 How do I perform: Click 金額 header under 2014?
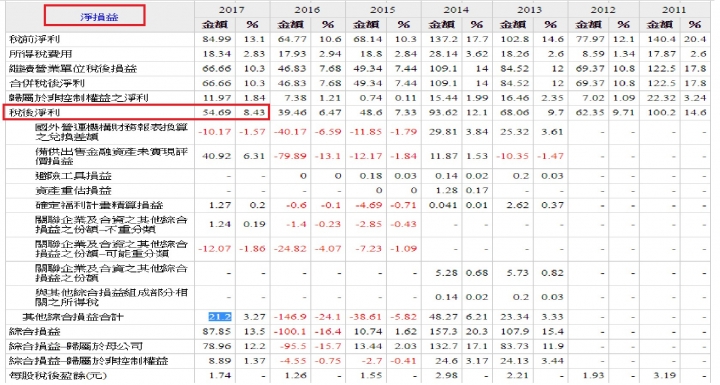[x=441, y=25]
